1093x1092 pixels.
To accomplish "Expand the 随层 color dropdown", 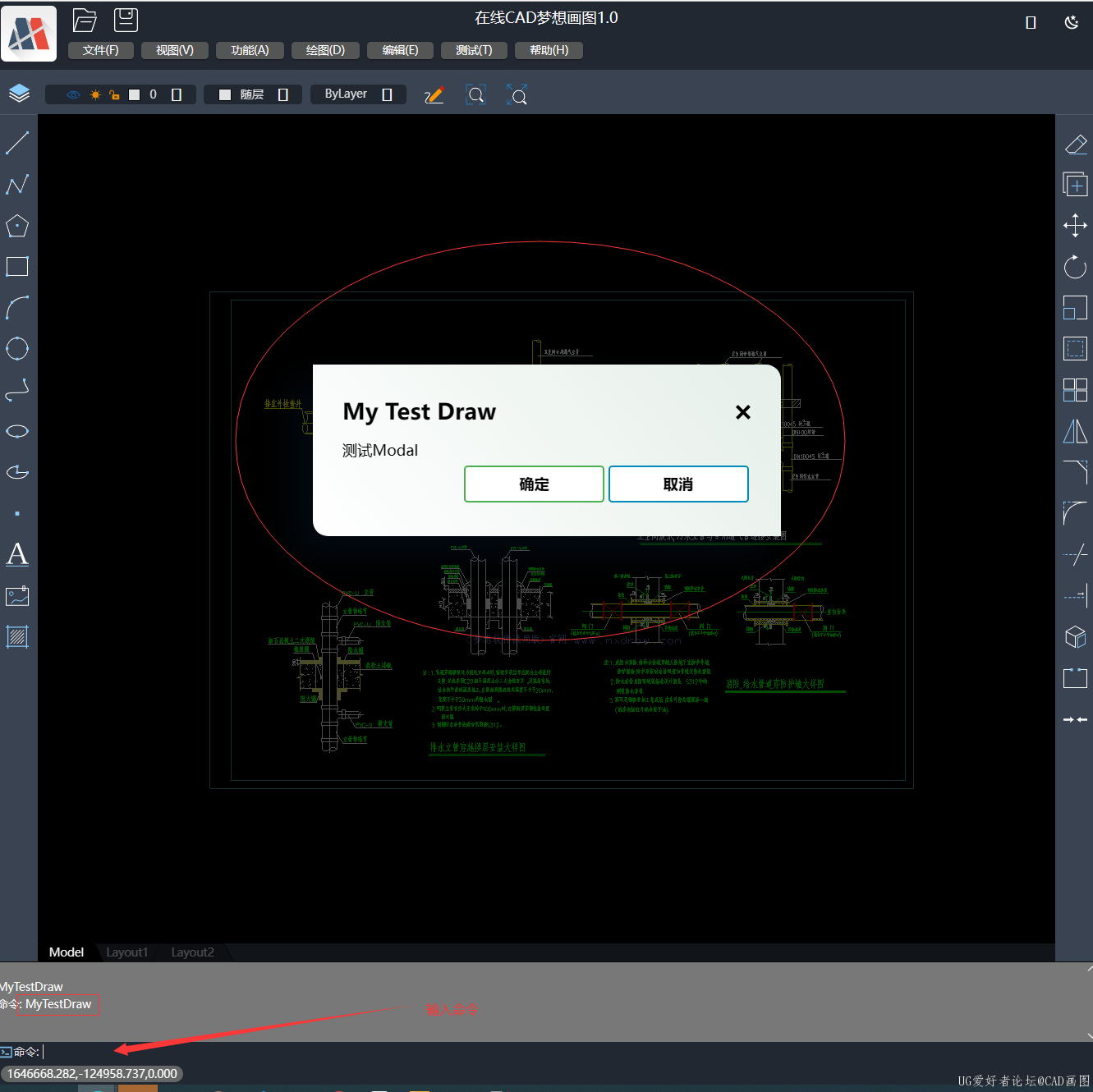I will pyautogui.click(x=283, y=94).
